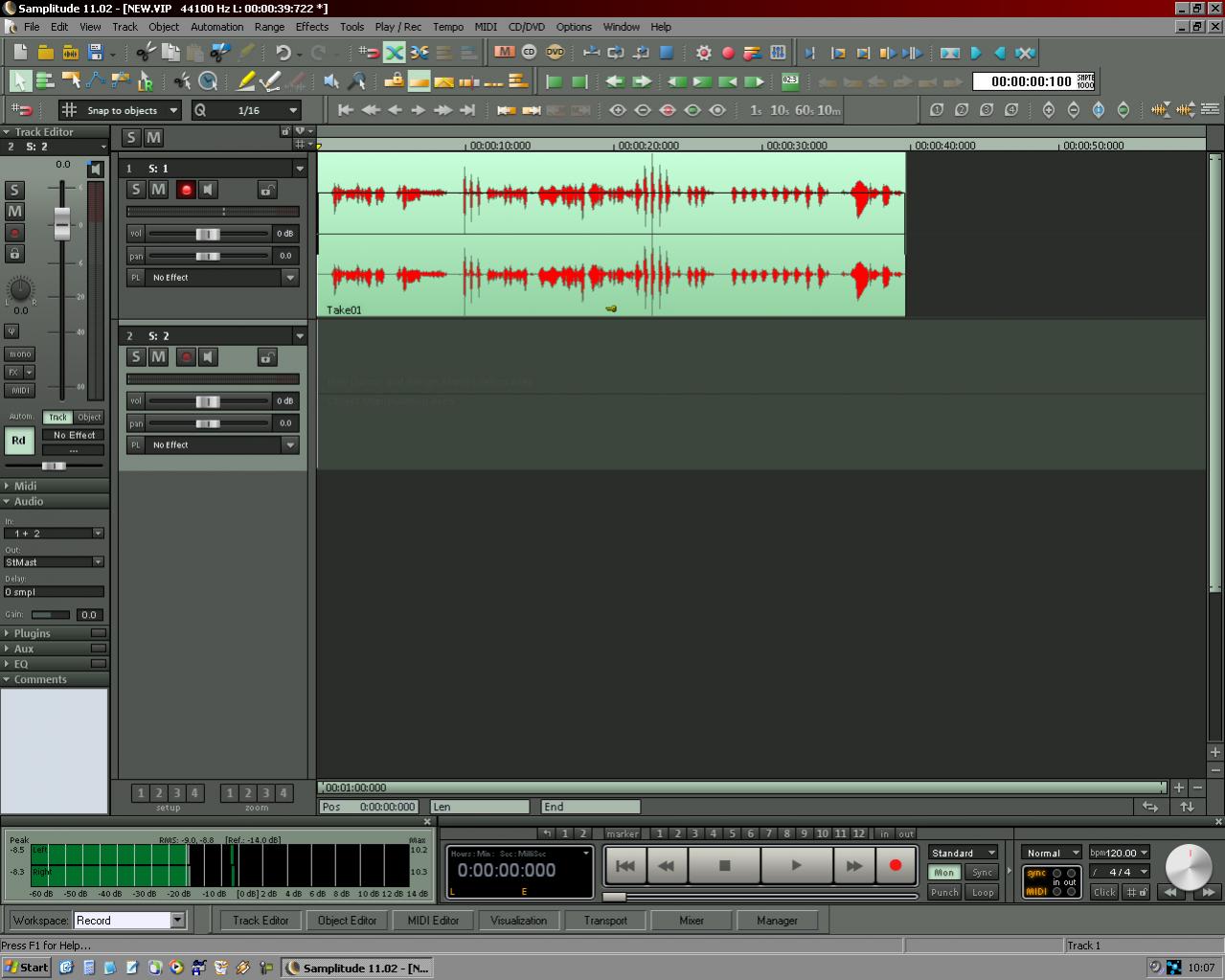Click the green 02:3 grid icon
The image size is (1225, 980).
tap(790, 81)
